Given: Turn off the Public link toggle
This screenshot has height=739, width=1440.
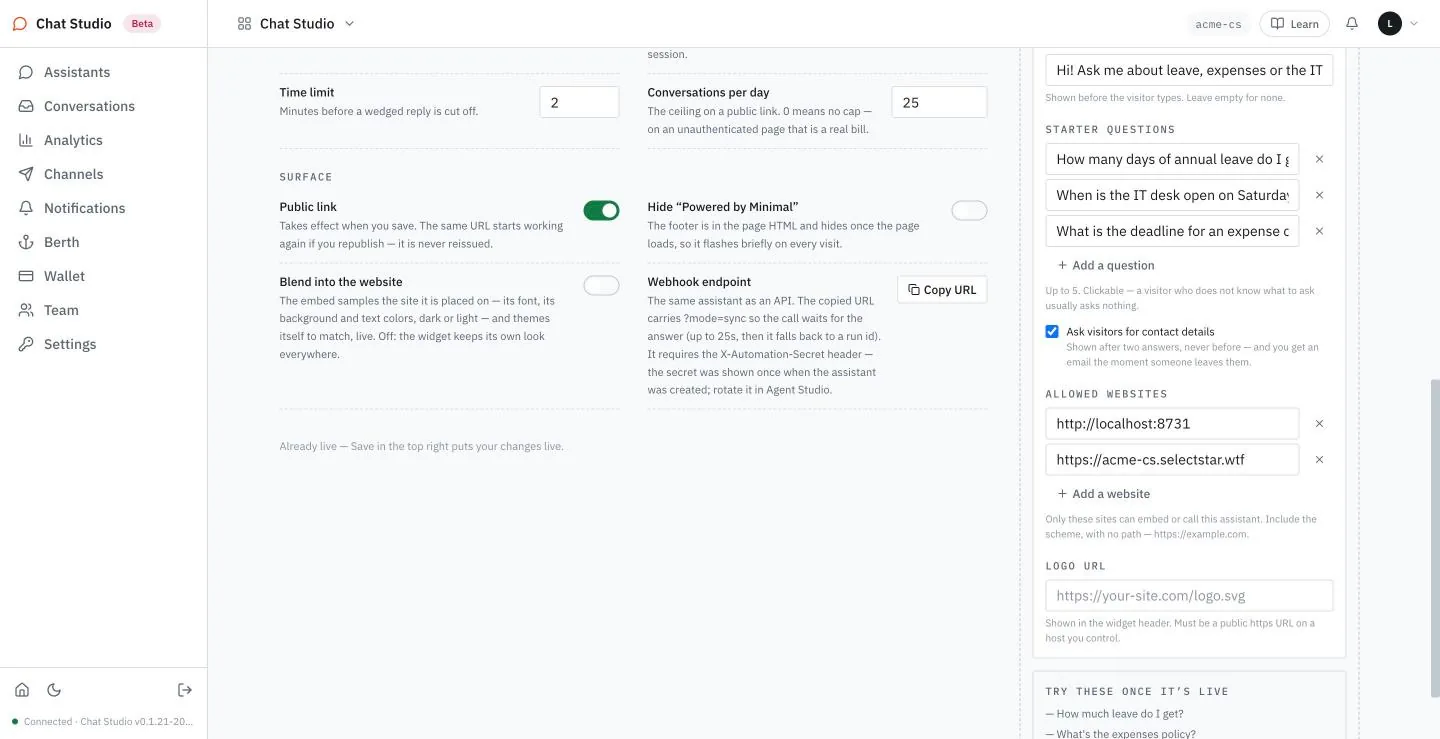Looking at the screenshot, I should (601, 210).
